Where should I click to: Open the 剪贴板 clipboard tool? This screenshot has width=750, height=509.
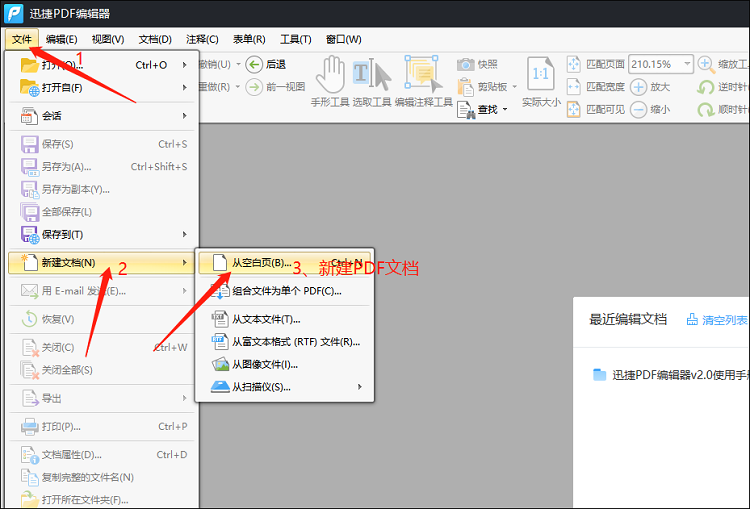pyautogui.click(x=482, y=87)
